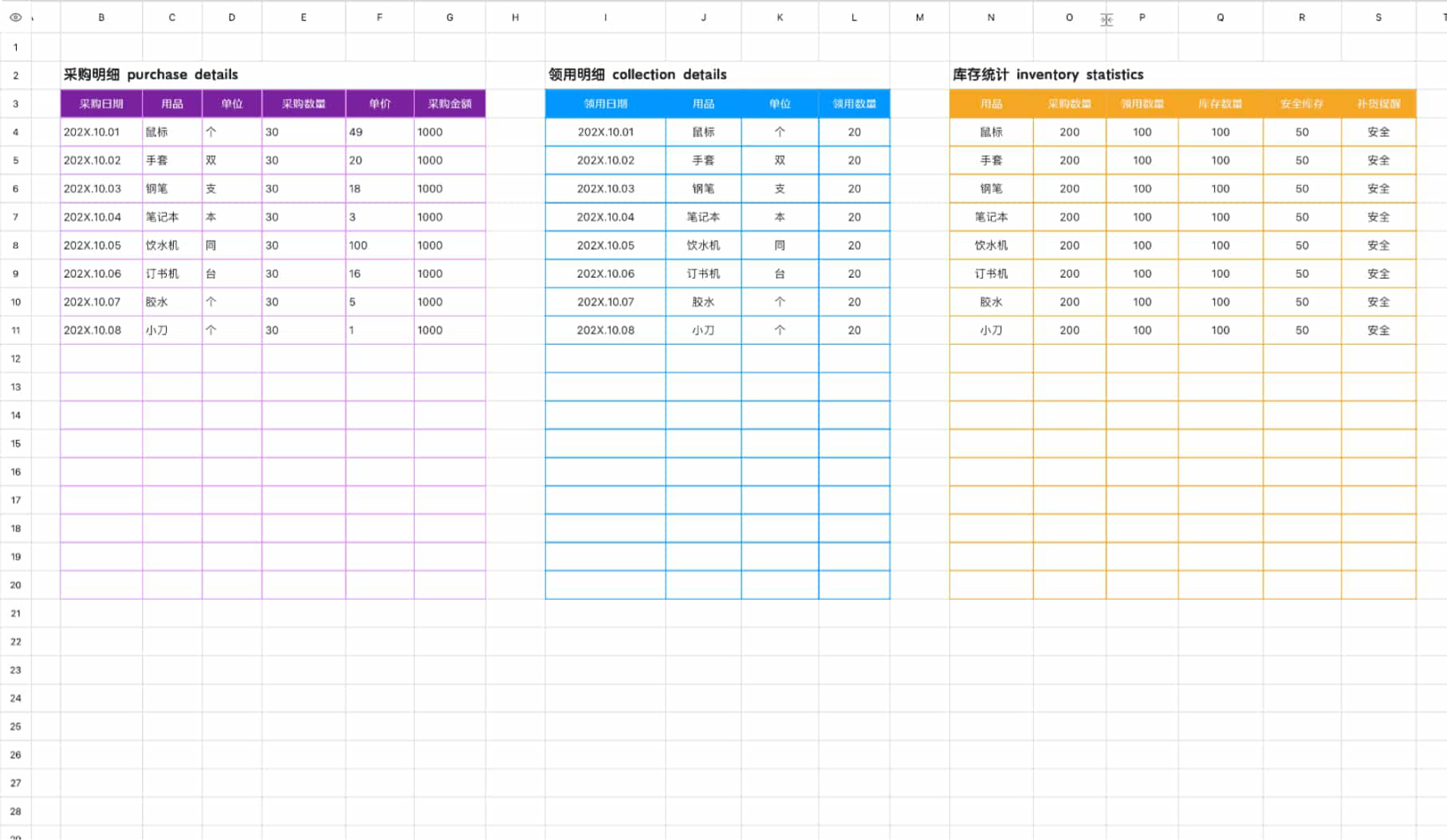Screen dimensions: 1447x840
Task: Click the purple 采购数量 header cell
Action: (304, 103)
